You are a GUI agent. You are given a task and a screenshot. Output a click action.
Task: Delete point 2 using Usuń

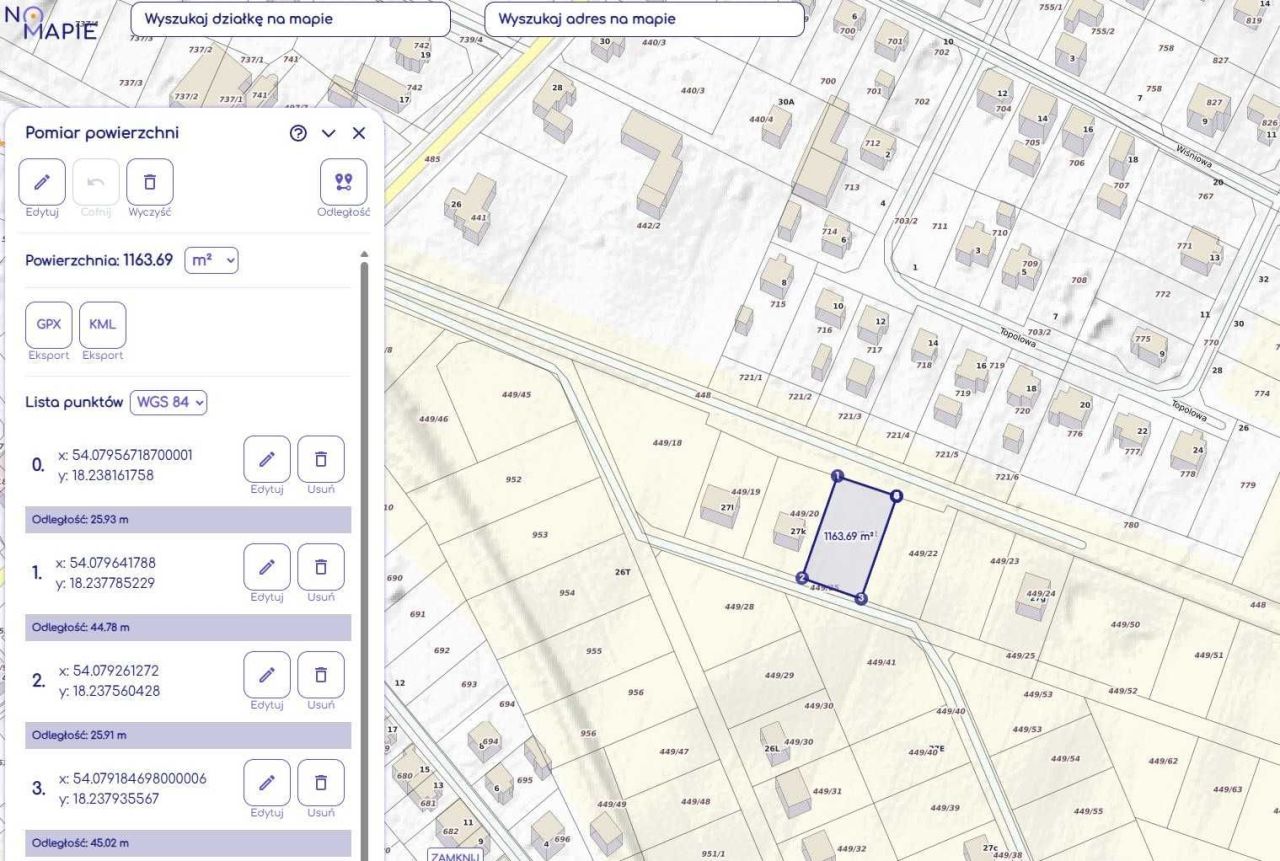click(321, 675)
